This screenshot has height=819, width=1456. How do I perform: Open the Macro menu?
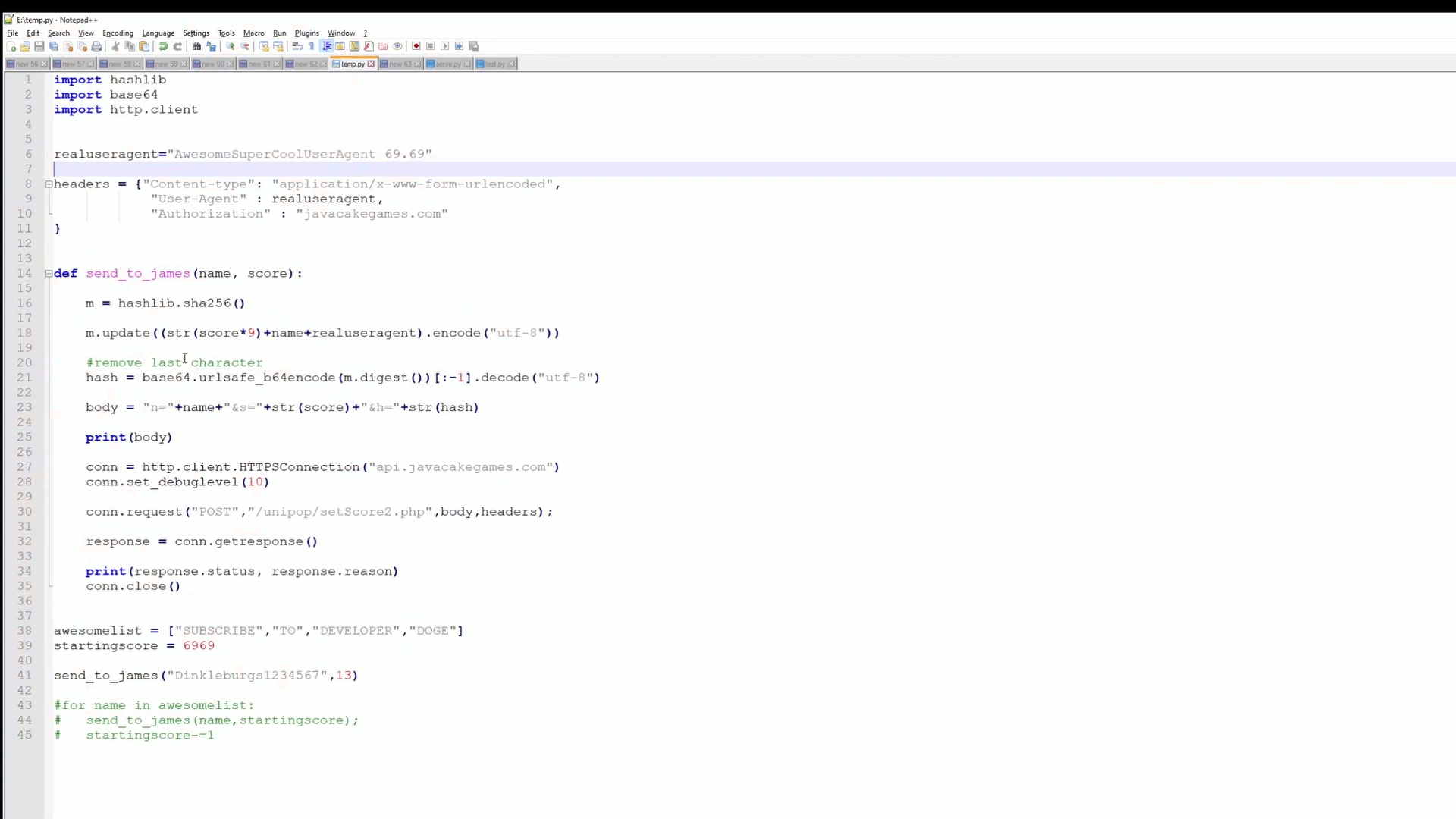[x=253, y=33]
